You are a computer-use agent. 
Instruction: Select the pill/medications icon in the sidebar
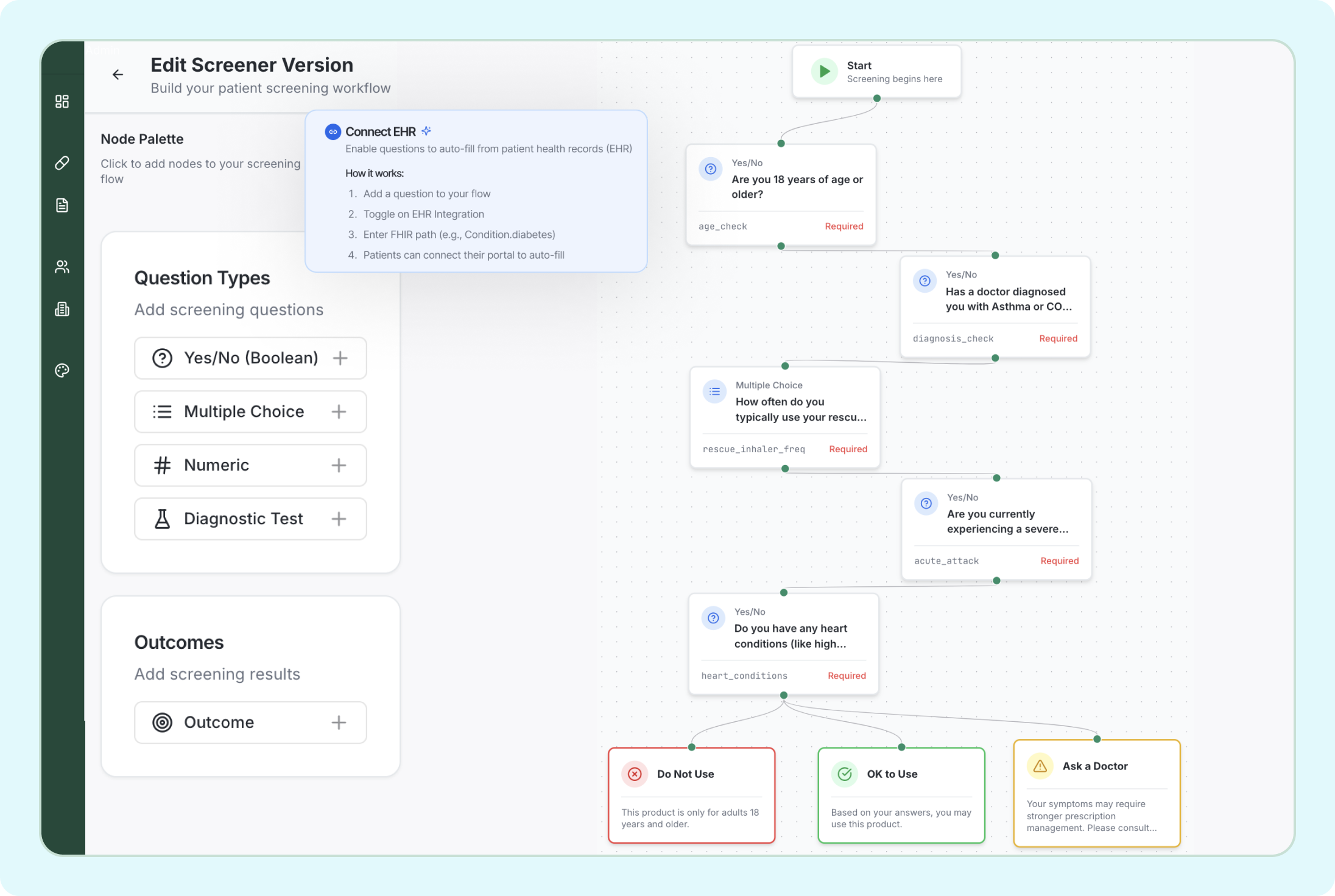(x=62, y=163)
